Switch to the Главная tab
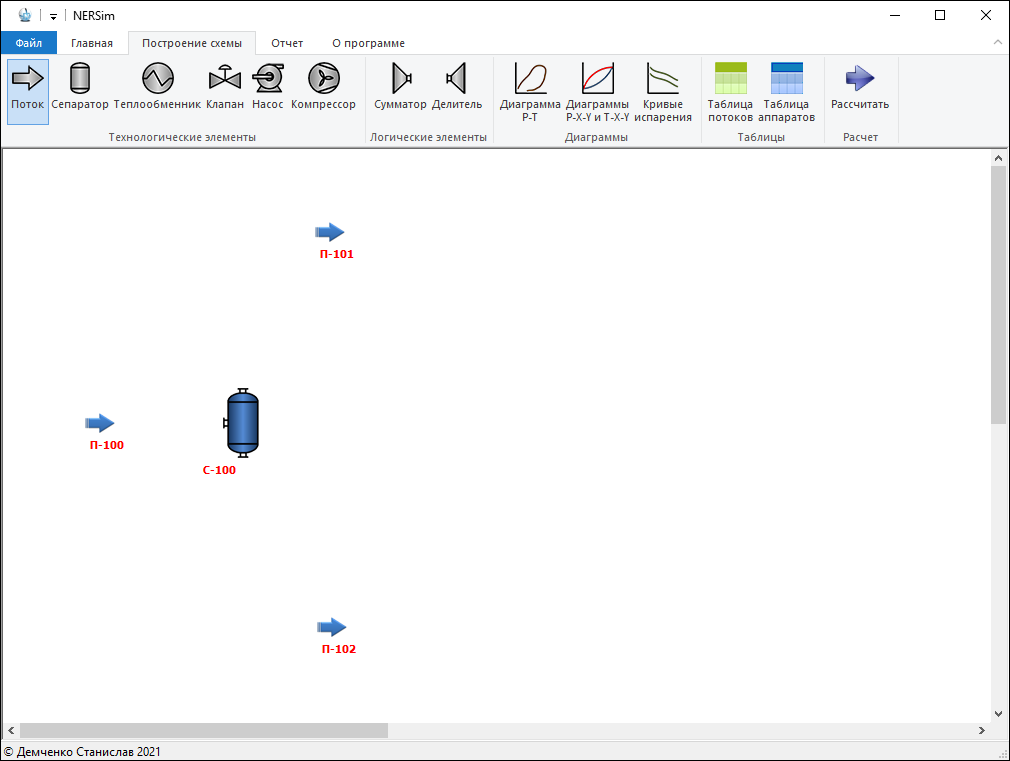The image size is (1010, 761). [92, 43]
